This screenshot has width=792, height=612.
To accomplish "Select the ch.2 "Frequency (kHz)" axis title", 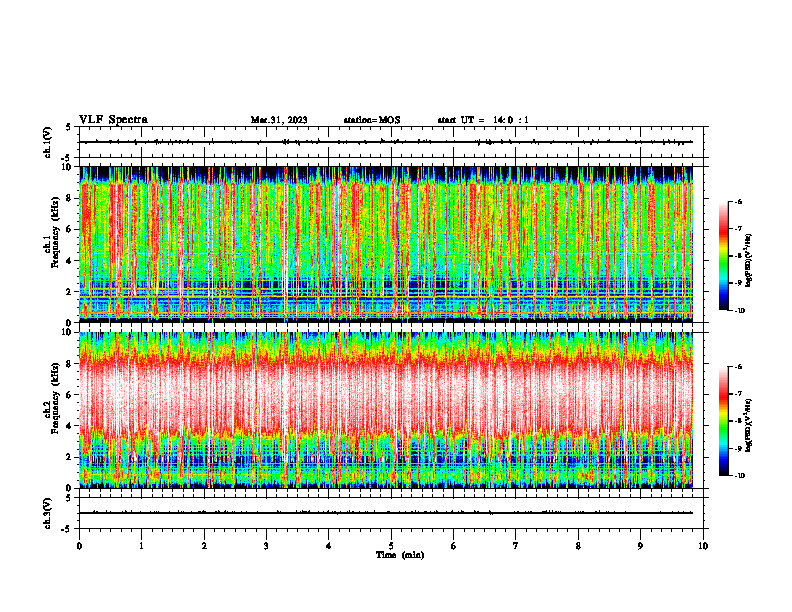I will click(55, 396).
